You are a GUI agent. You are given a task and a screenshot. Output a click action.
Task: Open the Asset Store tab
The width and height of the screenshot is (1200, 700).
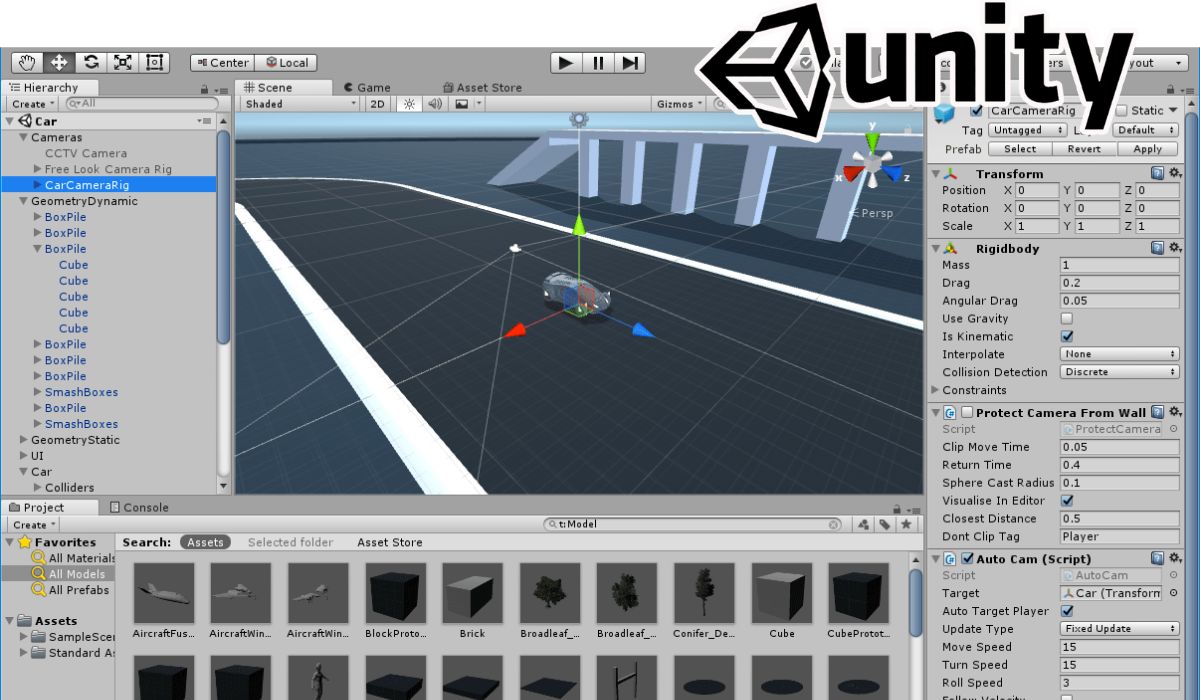(481, 87)
